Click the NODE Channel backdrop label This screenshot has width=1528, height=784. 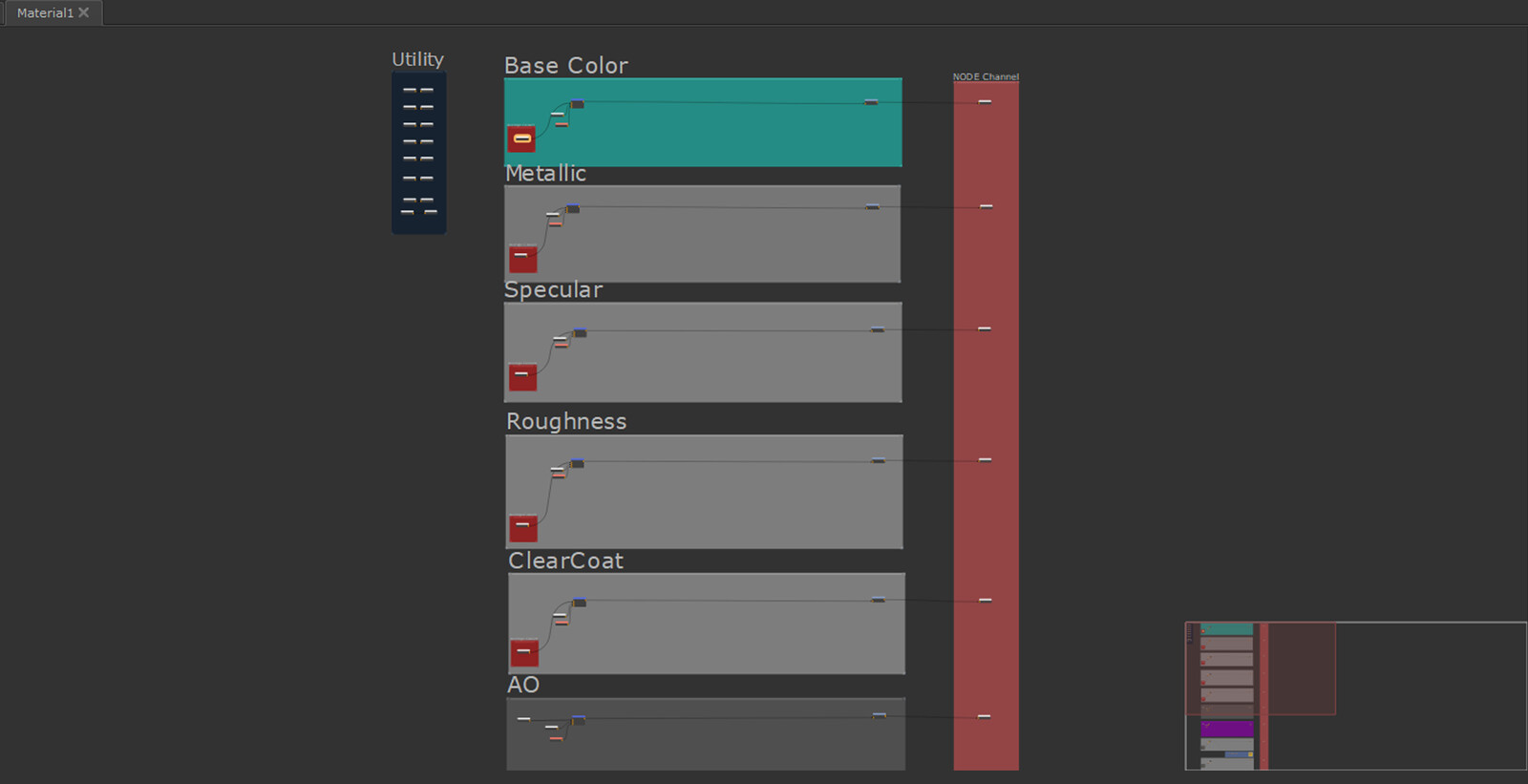point(986,76)
